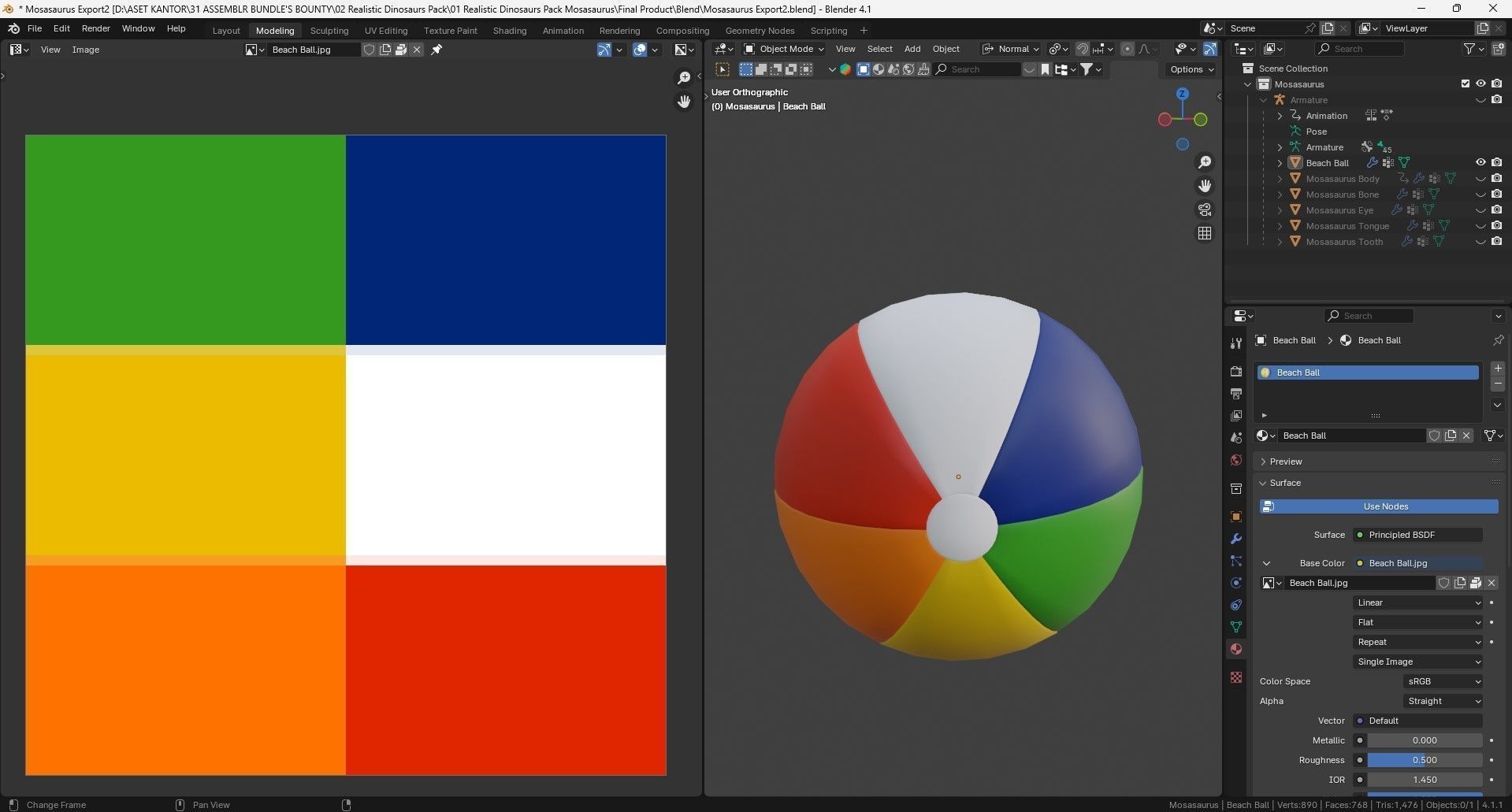Switch to the Geometry Nodes workspace tab
1512x812 pixels.
click(760, 31)
